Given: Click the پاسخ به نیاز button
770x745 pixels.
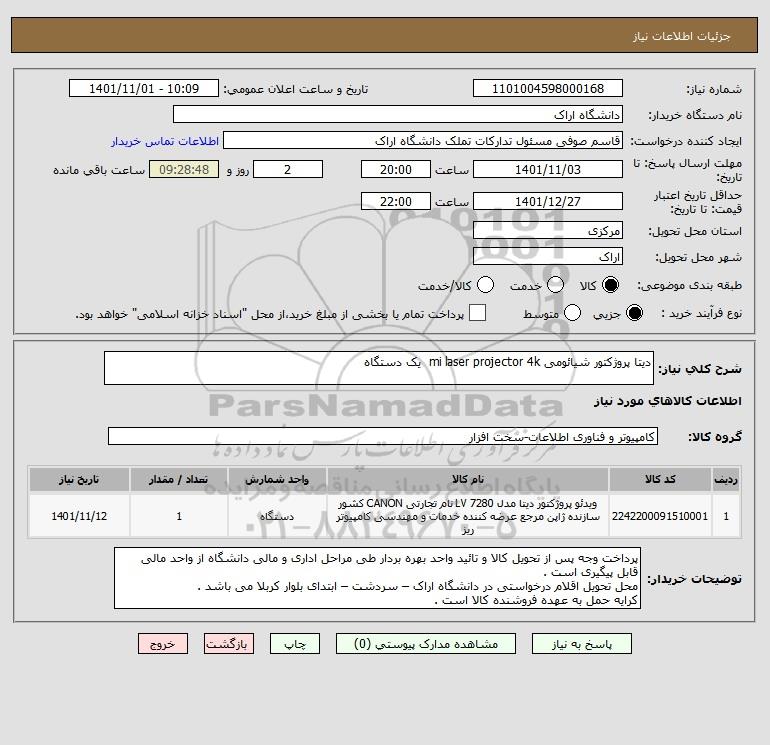Looking at the screenshot, I should [582, 644].
